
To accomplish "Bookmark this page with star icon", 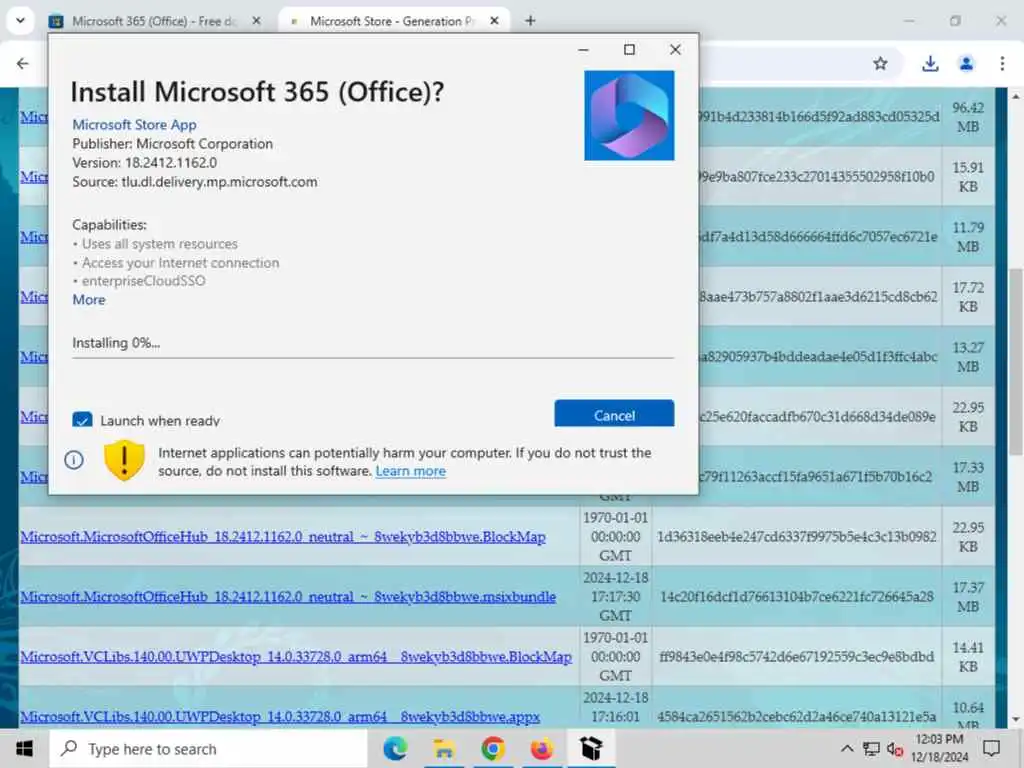I will [880, 63].
